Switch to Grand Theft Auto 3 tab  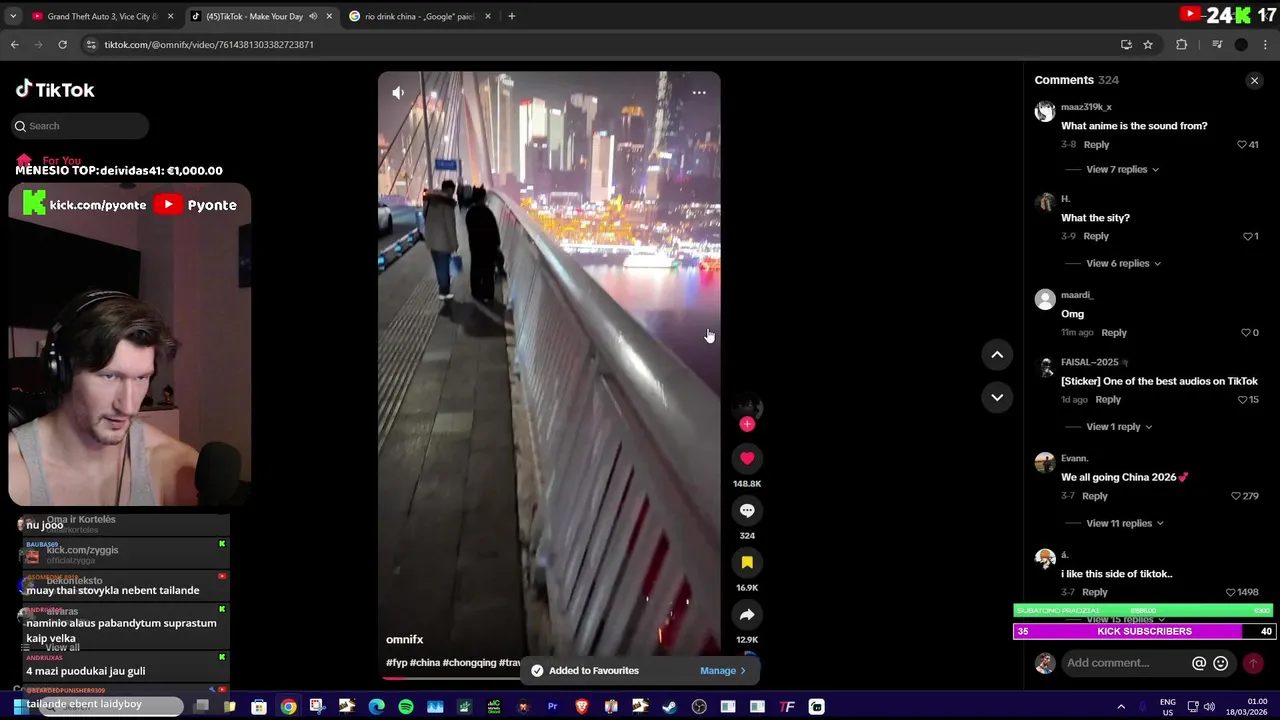click(101, 16)
